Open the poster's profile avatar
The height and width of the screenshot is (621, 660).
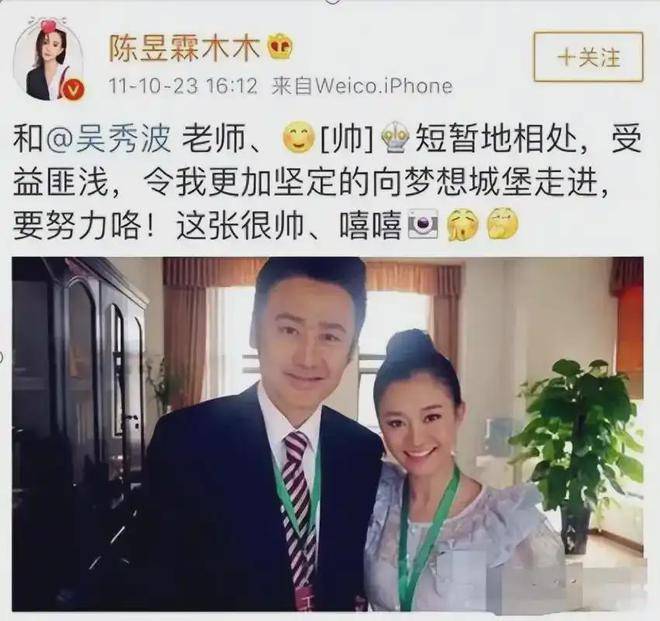49,62
